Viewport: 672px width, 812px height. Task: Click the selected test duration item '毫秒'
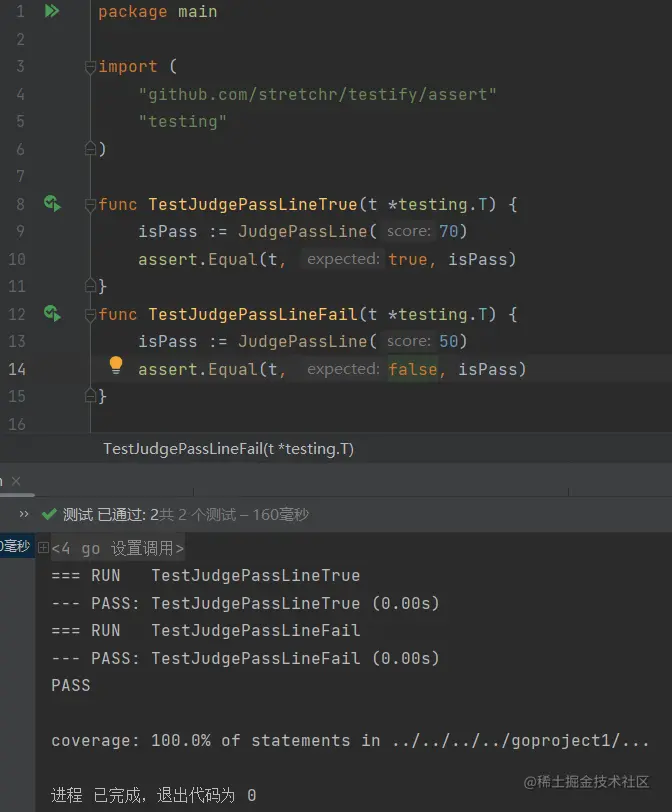point(17,546)
